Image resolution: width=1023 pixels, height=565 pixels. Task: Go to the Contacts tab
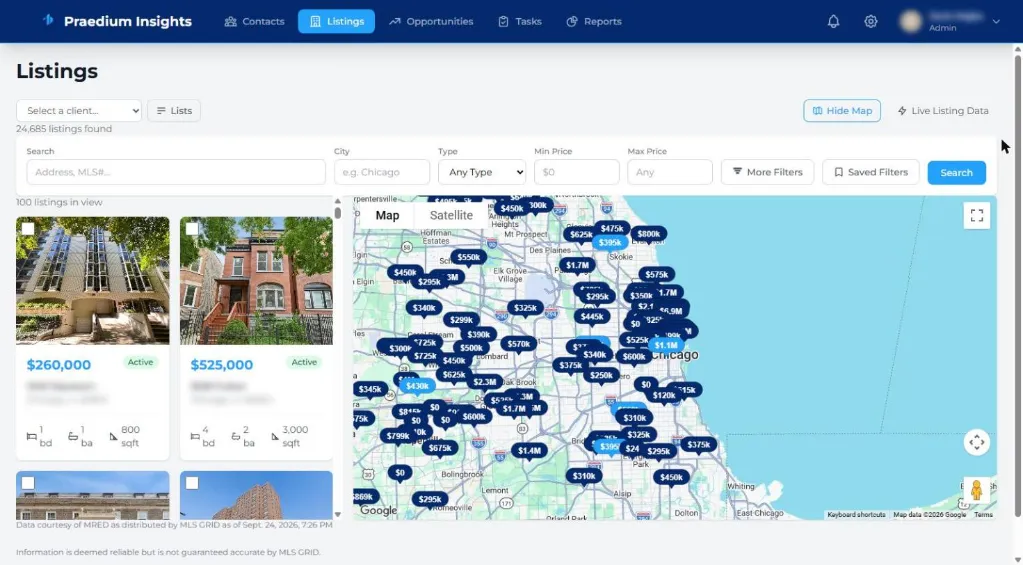(254, 22)
